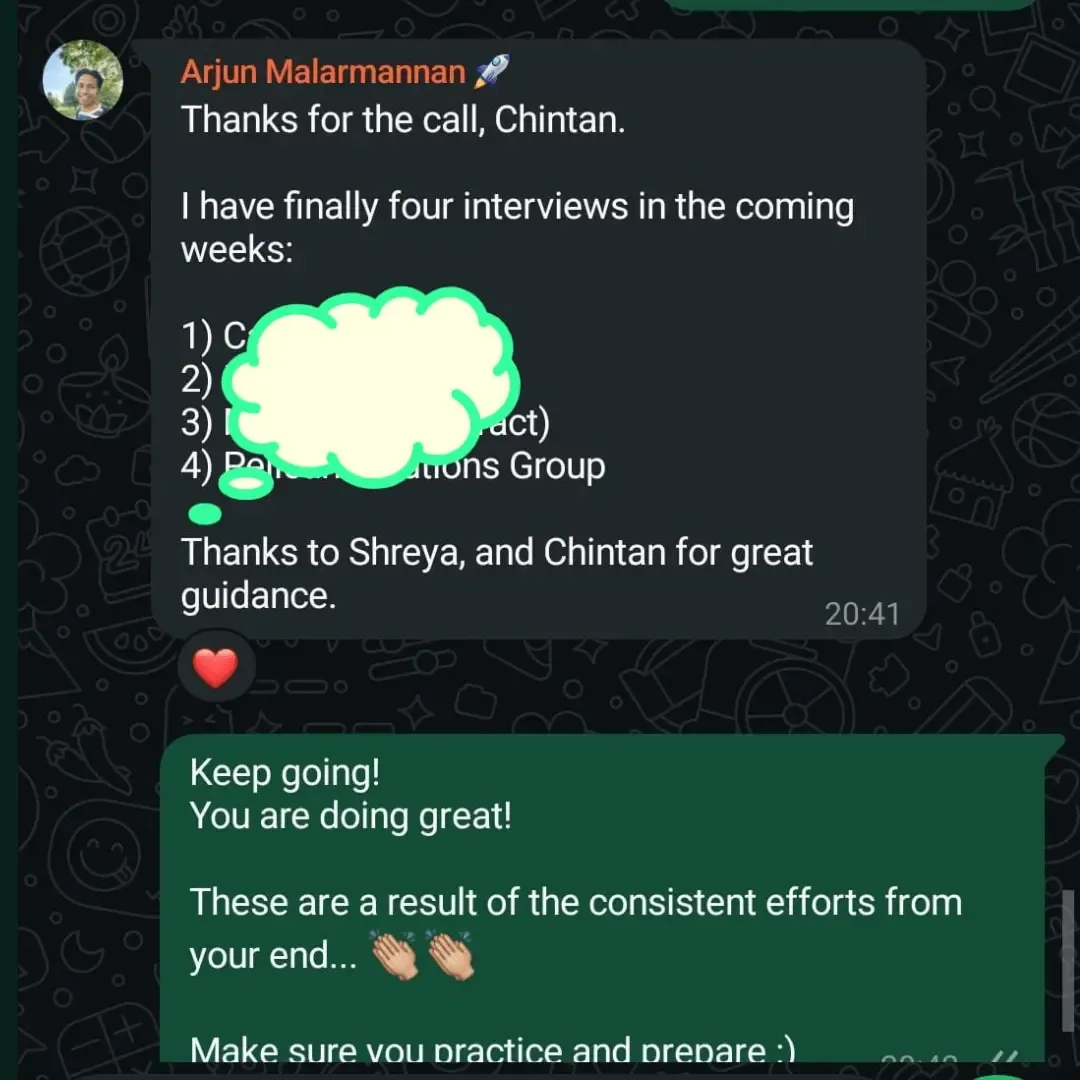This screenshot has height=1080, width=1080.
Task: Click the small green ring of thought bubble
Action: (246, 484)
